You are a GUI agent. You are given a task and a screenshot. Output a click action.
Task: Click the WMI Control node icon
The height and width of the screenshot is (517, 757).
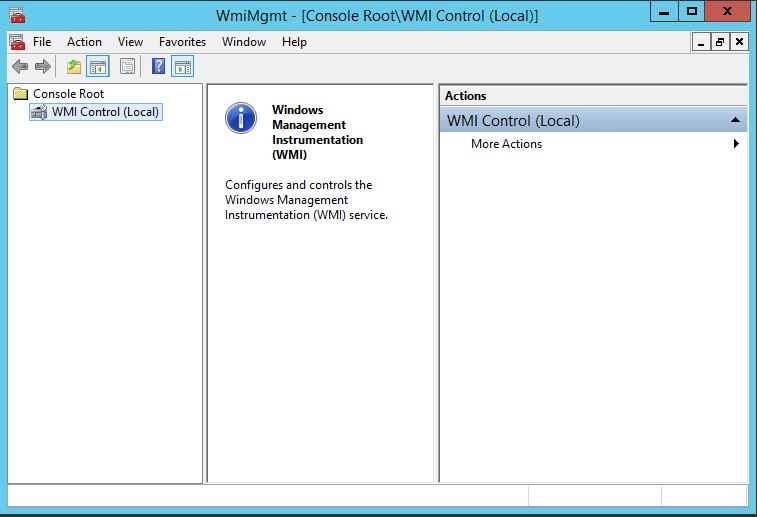[39, 112]
